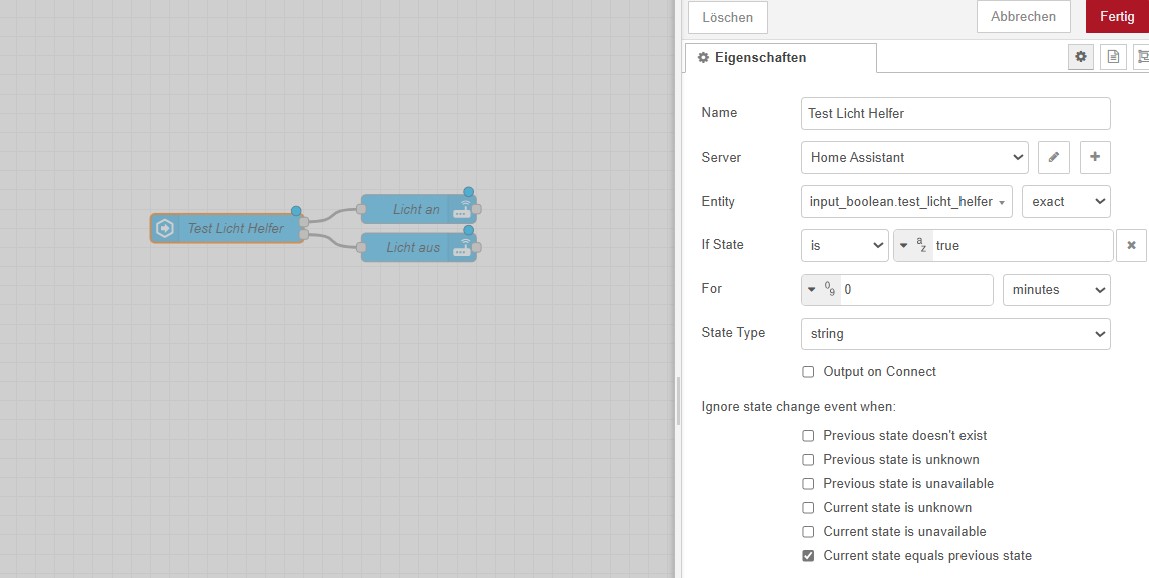Click the service icon on Licht aus node

[462, 247]
